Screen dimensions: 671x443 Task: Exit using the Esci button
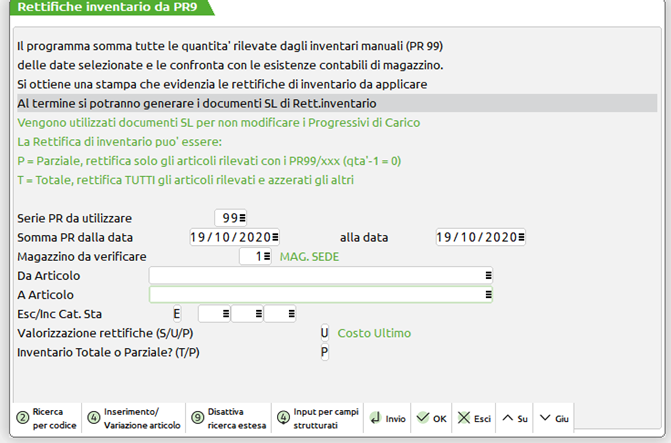tap(475, 418)
